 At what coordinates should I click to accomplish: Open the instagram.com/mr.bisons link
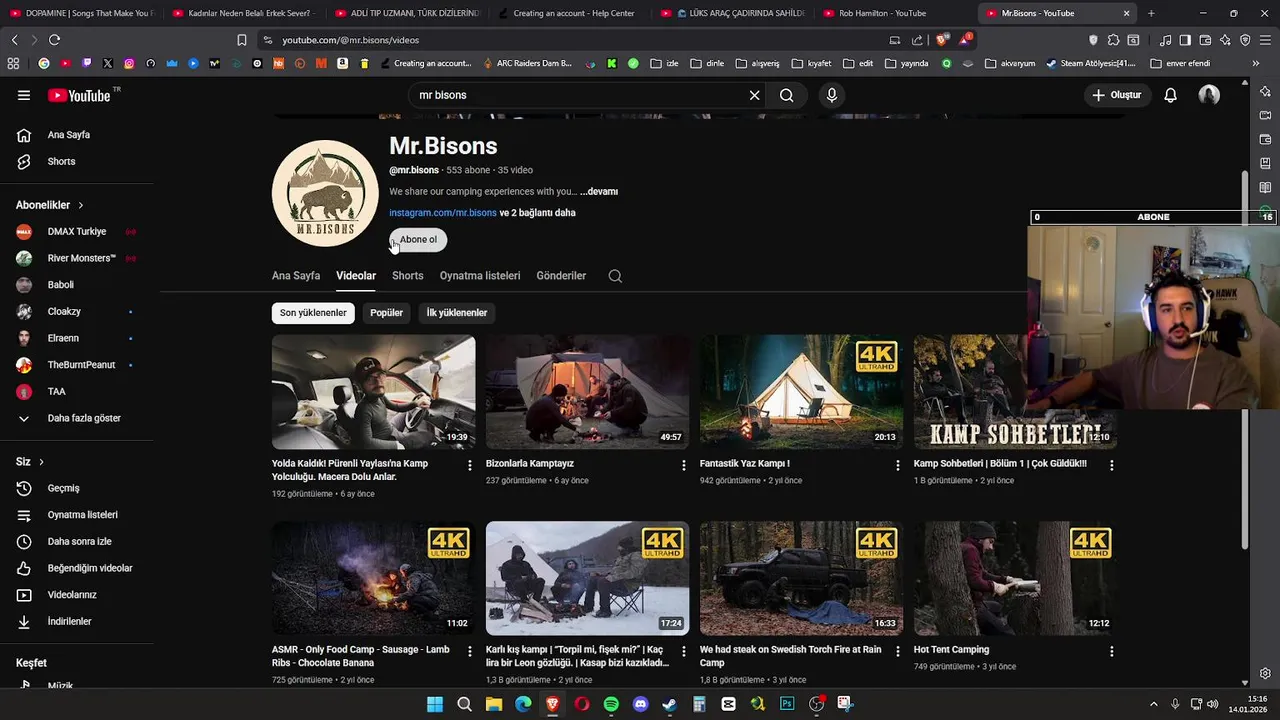(x=443, y=213)
